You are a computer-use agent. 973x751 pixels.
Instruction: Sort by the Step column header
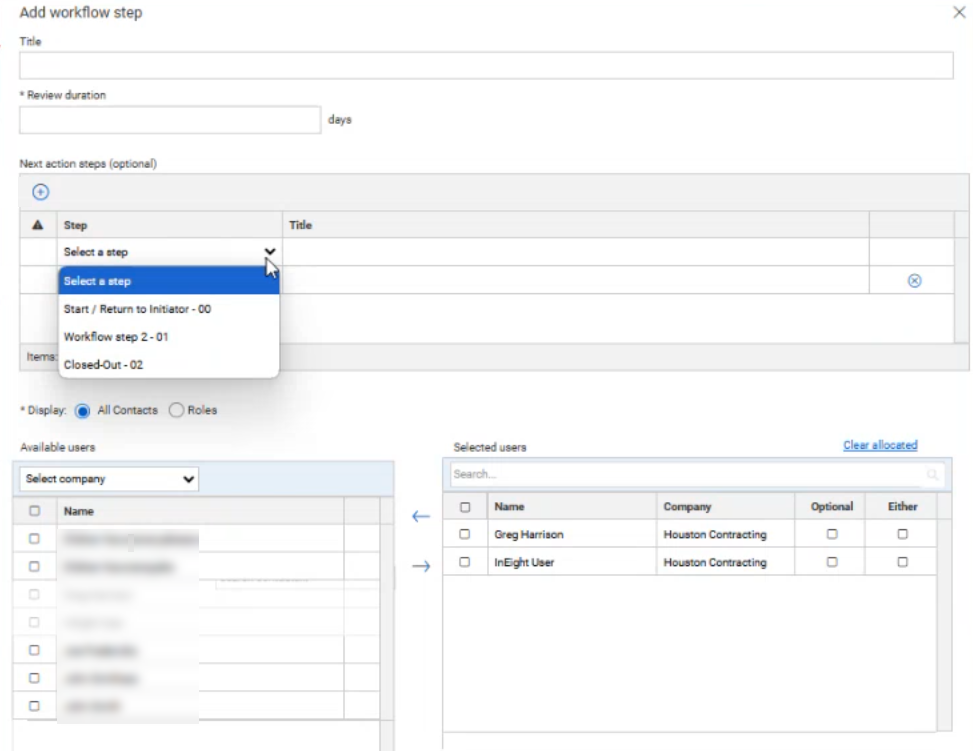coord(169,225)
